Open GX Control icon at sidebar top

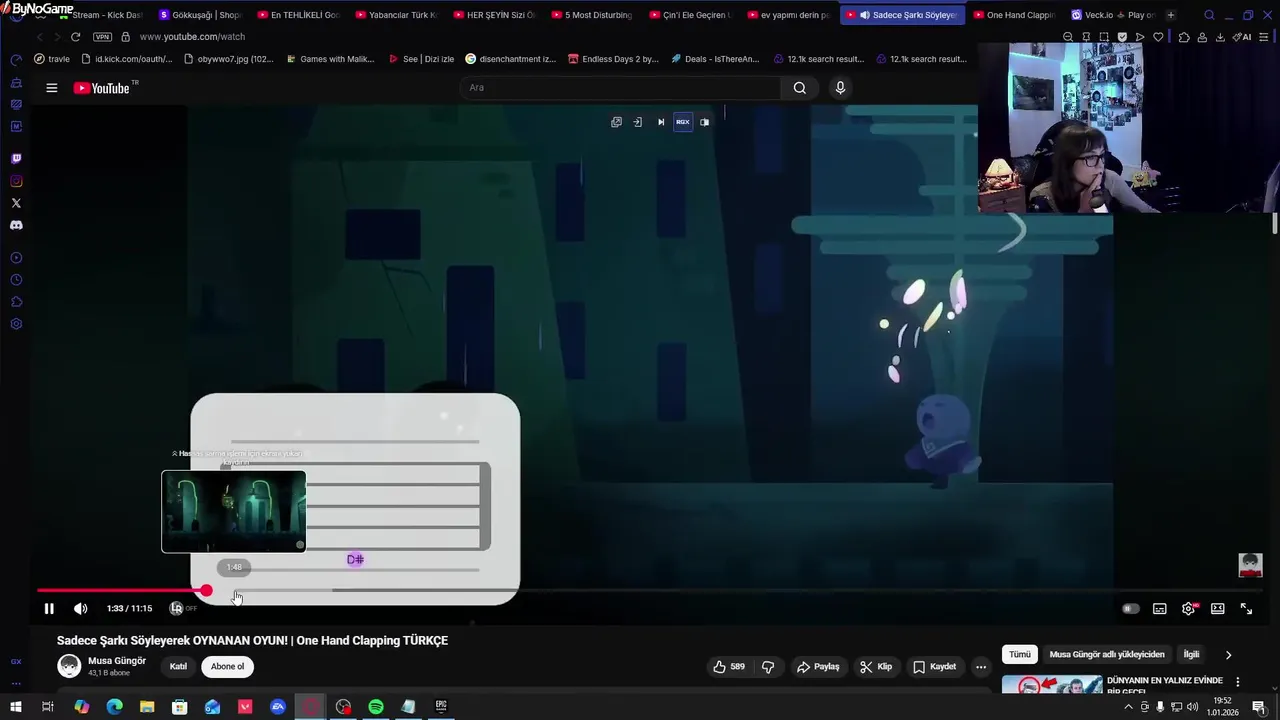(x=16, y=60)
